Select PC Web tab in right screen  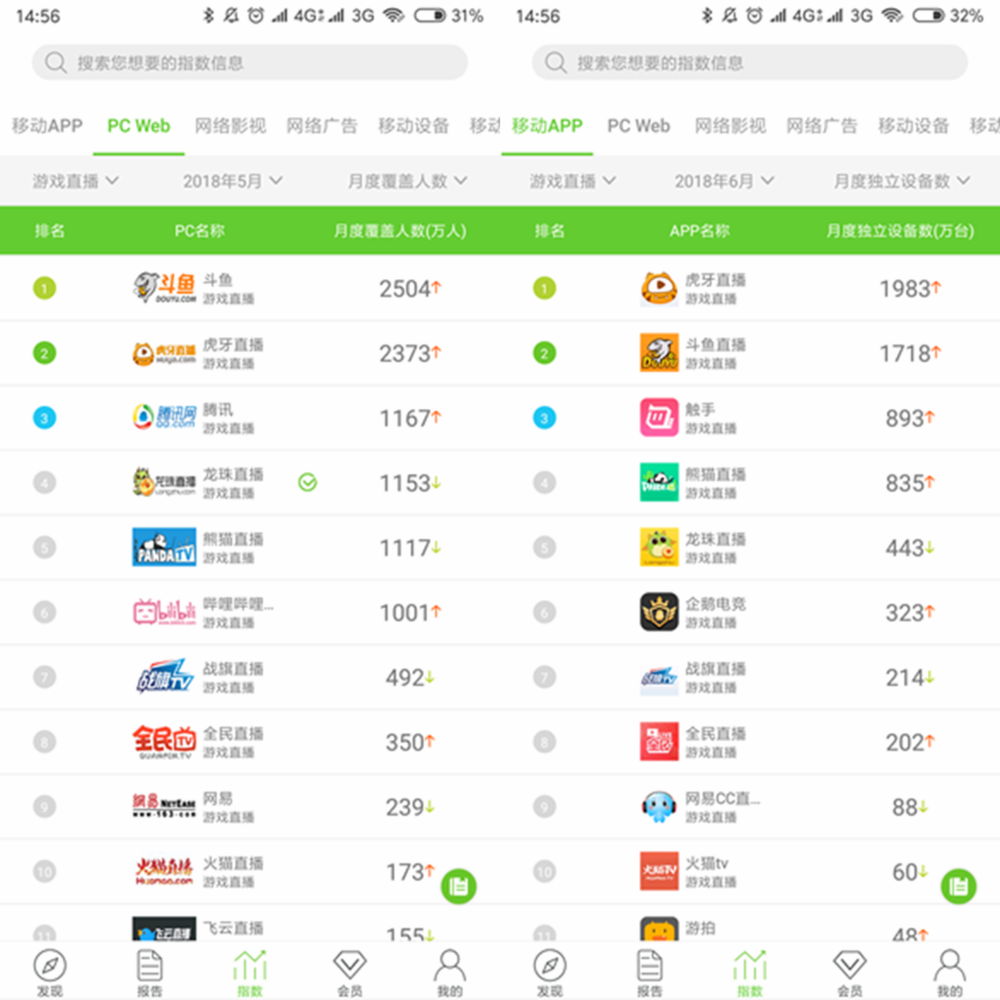tap(638, 126)
